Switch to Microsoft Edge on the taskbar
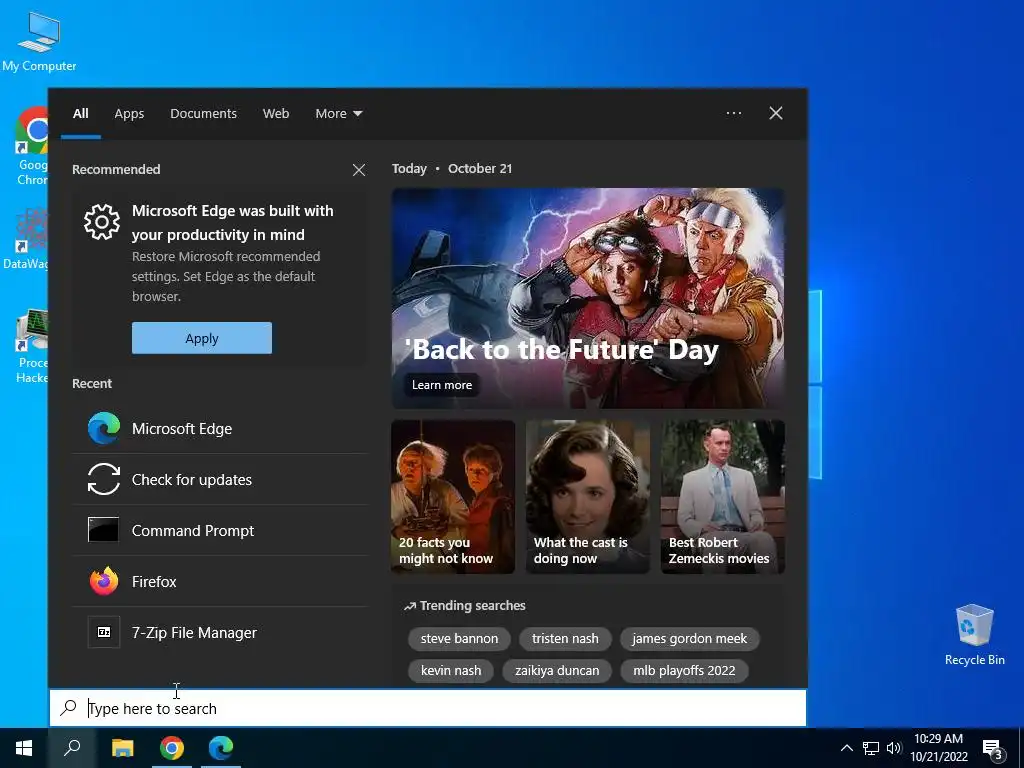Screen dimensions: 1024x768 (221, 748)
